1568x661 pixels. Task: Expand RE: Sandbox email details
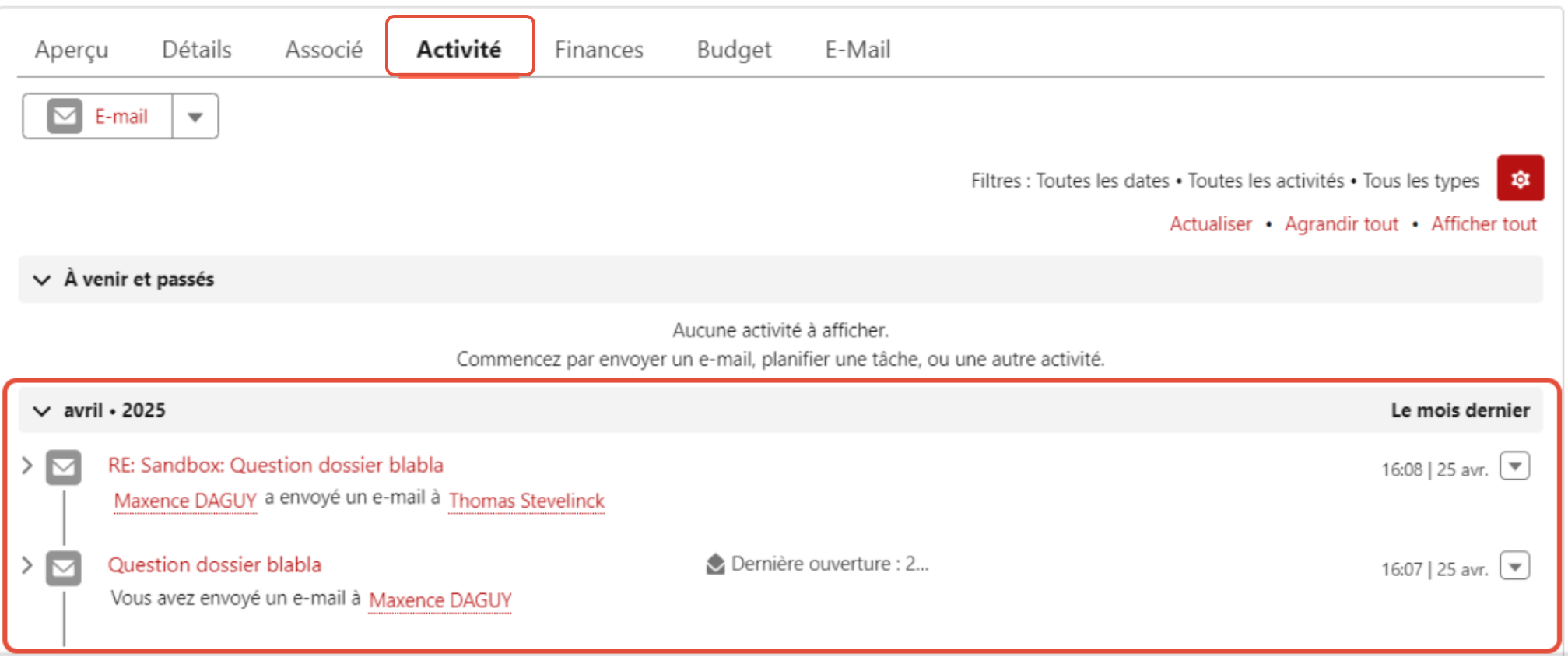27,466
